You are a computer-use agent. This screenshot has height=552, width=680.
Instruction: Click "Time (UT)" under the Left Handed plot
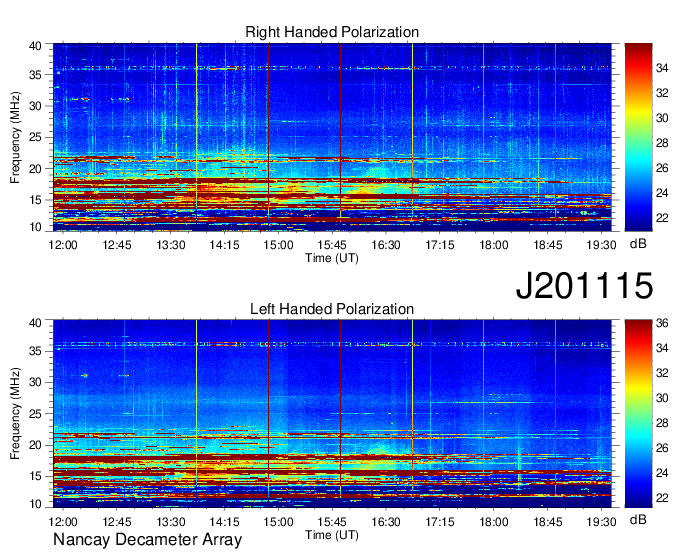click(332, 535)
